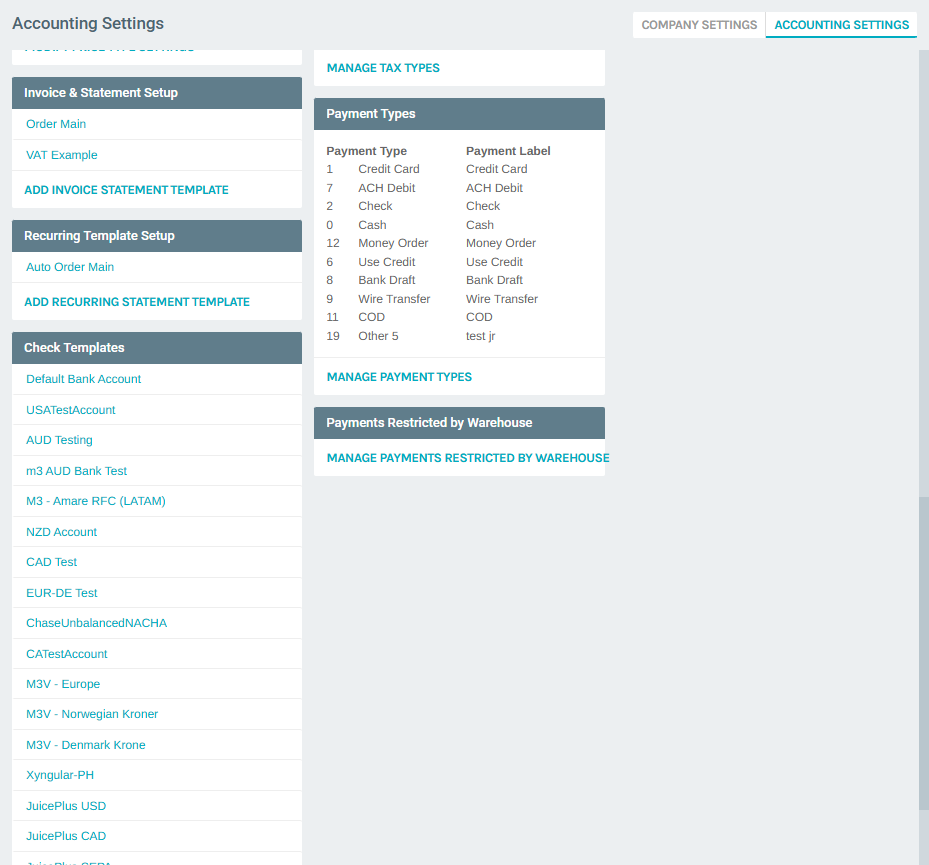Viewport: 929px width, 865px height.
Task: Click the Use Credit payment type text
Action: pyautogui.click(x=386, y=262)
